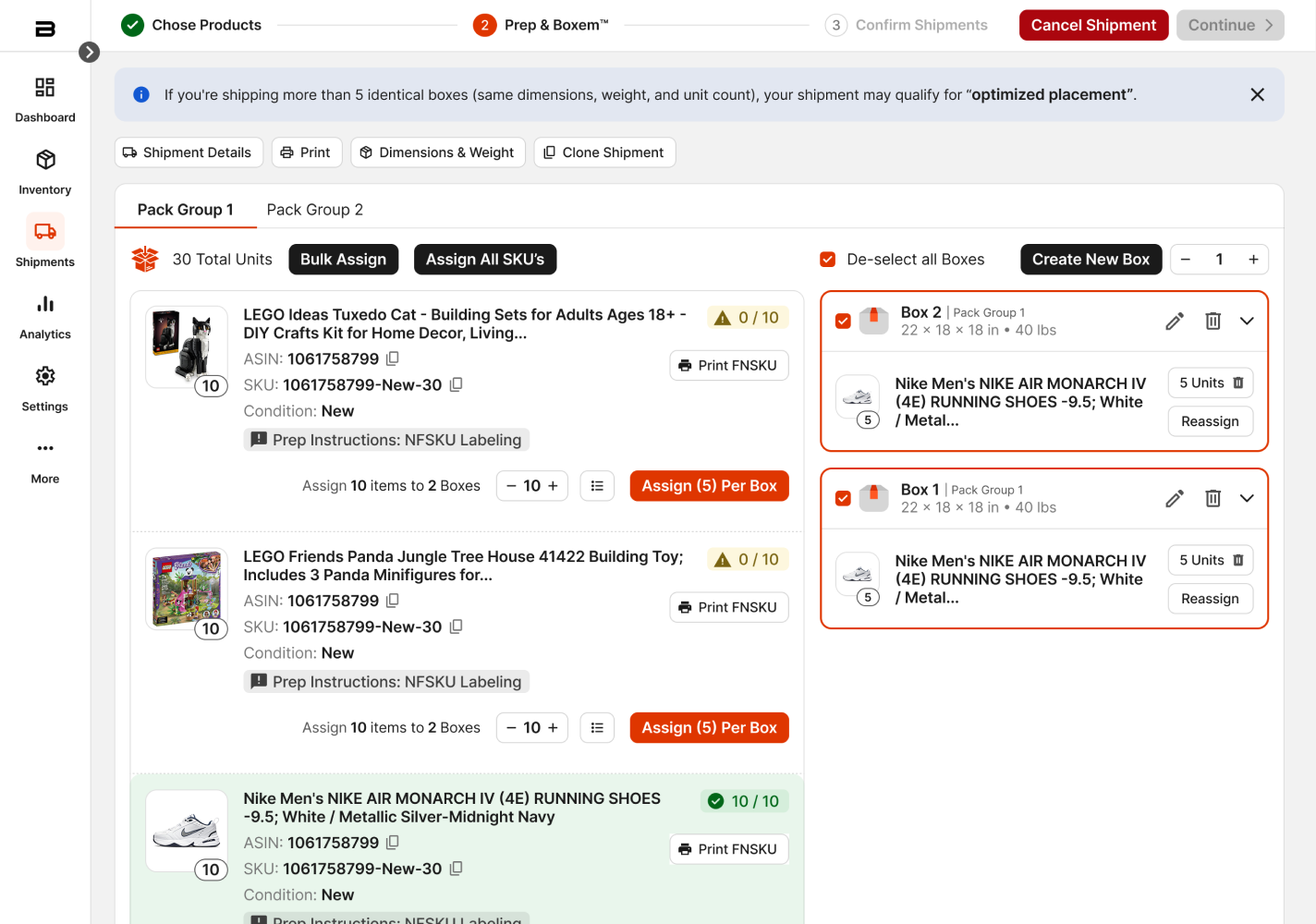Image resolution: width=1316 pixels, height=924 pixels.
Task: Select the Confirm Shipments step
Action: pos(907,25)
